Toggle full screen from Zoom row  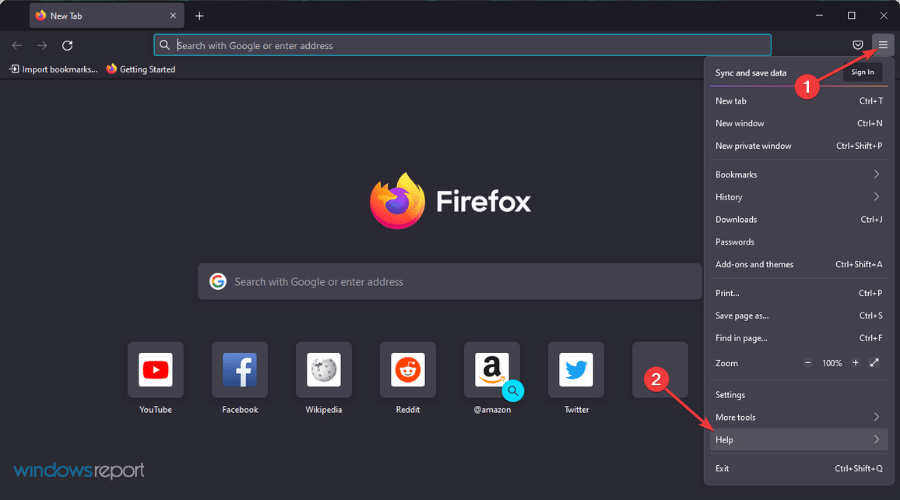874,363
